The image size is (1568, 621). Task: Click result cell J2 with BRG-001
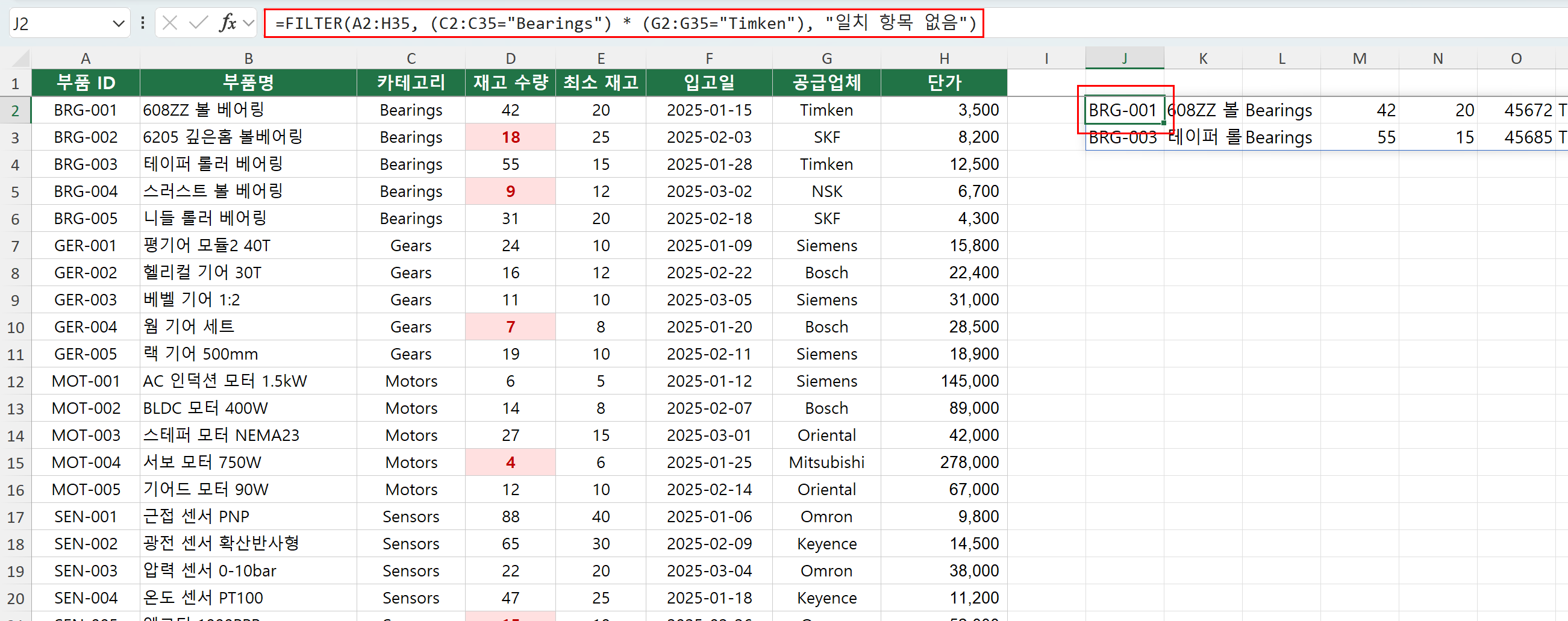1124,110
